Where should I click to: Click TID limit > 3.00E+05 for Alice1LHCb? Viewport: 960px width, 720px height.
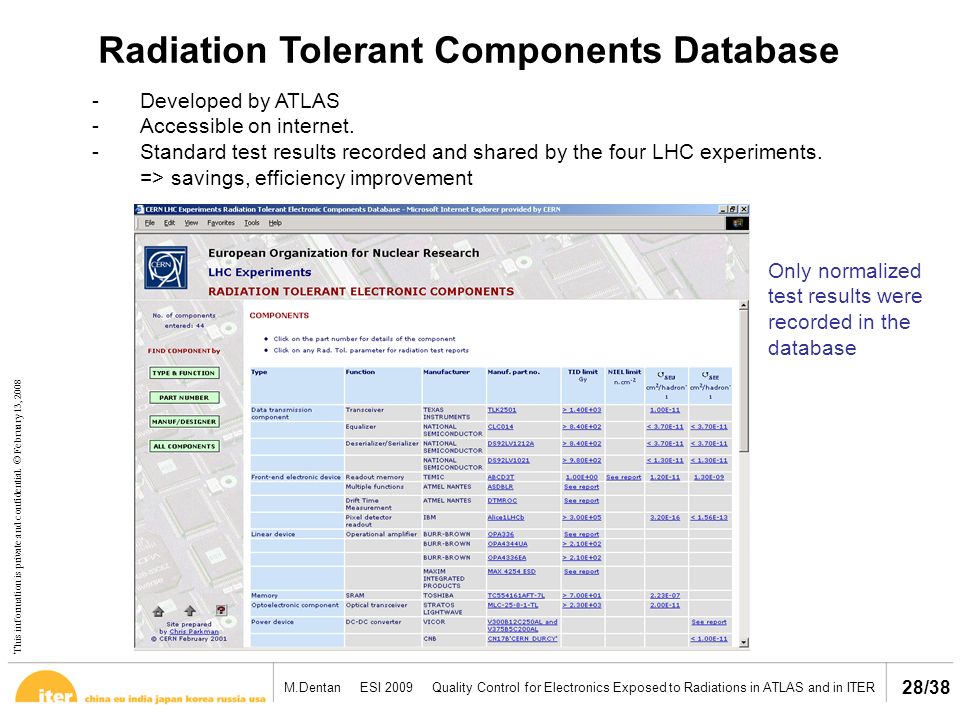pos(582,517)
